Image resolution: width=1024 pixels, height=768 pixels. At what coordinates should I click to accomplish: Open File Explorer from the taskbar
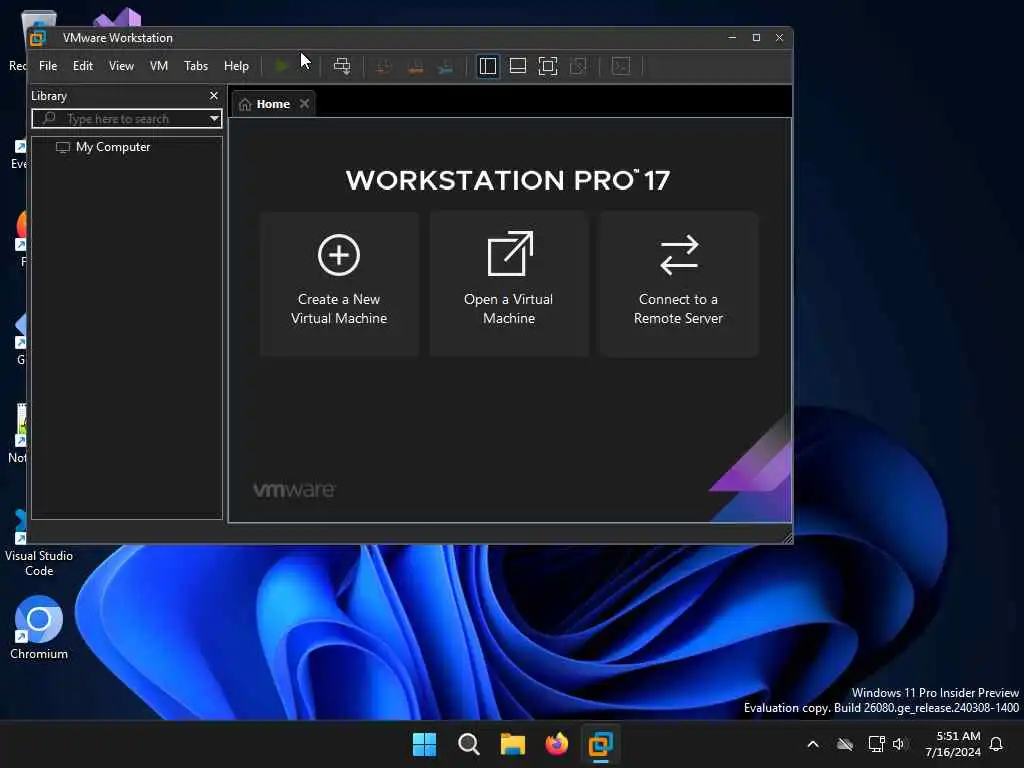pyautogui.click(x=513, y=744)
